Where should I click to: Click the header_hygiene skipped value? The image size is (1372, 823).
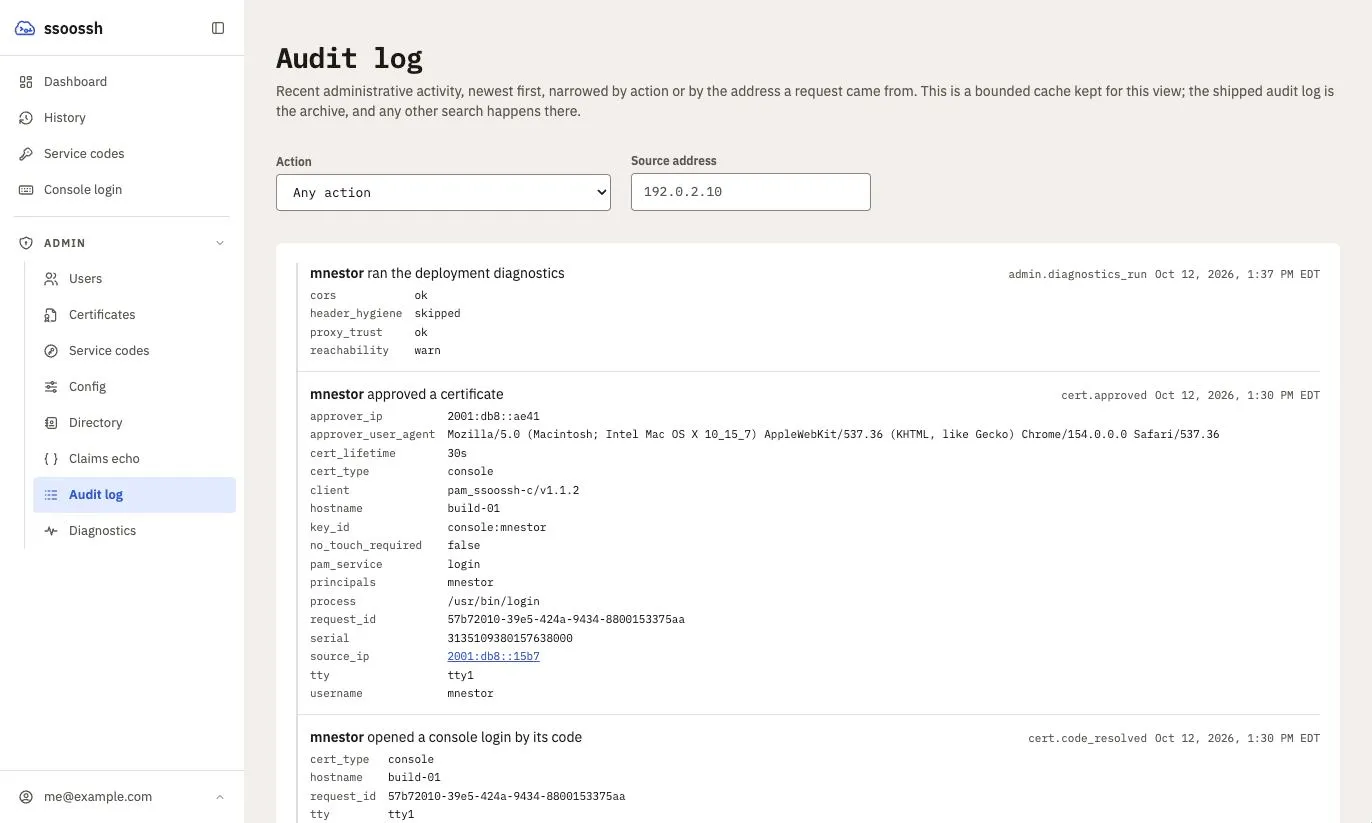437,313
